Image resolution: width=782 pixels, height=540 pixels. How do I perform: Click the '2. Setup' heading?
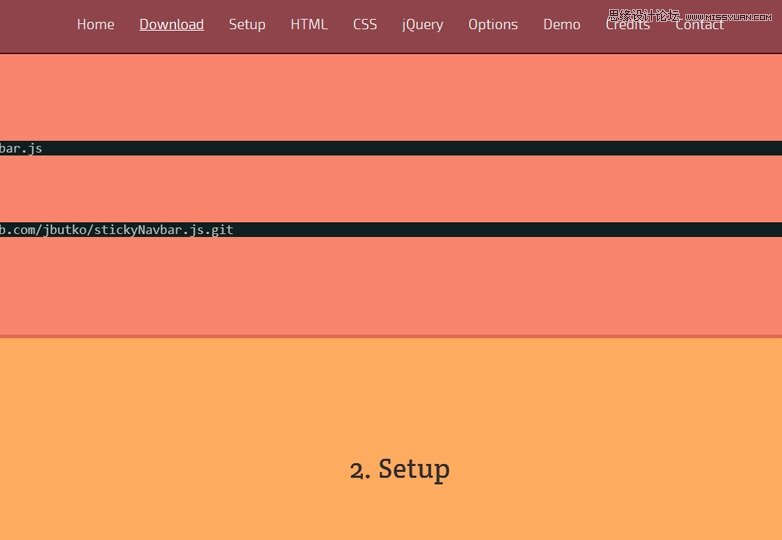(400, 469)
